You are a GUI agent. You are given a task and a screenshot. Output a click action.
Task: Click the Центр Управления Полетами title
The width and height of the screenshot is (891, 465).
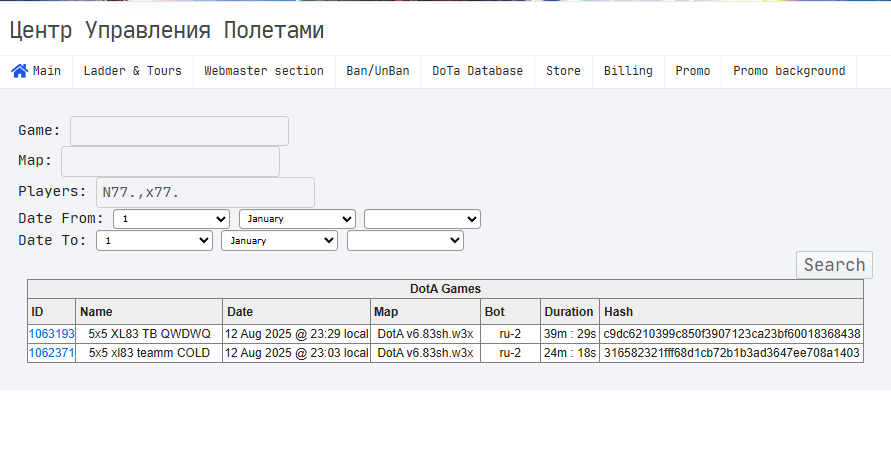[x=166, y=30]
